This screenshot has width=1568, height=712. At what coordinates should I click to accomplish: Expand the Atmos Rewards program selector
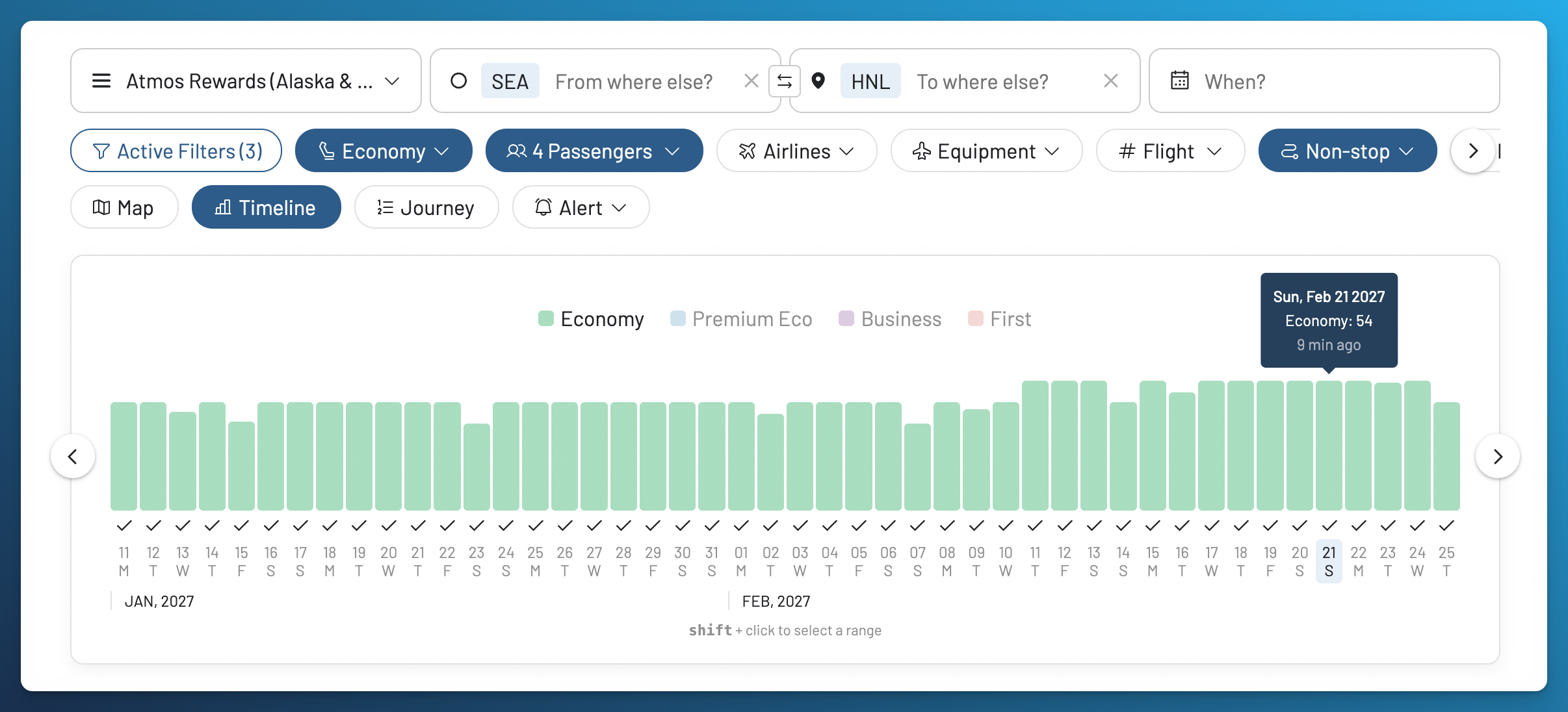coord(246,81)
